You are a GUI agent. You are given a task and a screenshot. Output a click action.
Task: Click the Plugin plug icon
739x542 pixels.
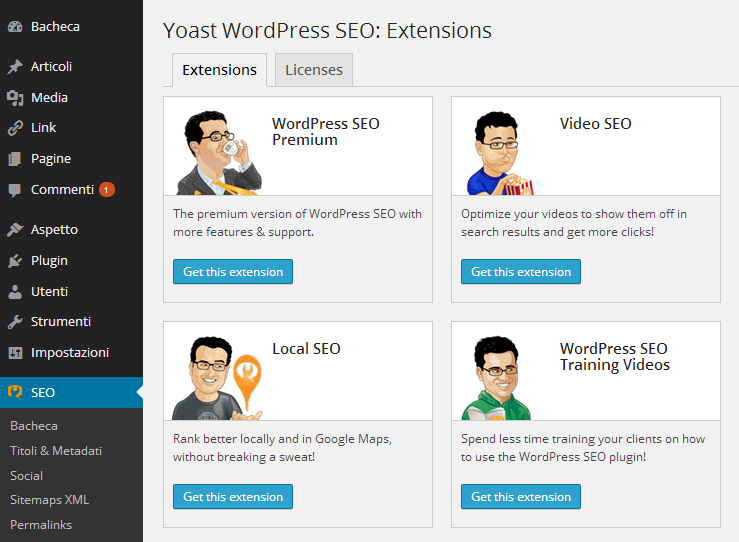point(15,261)
